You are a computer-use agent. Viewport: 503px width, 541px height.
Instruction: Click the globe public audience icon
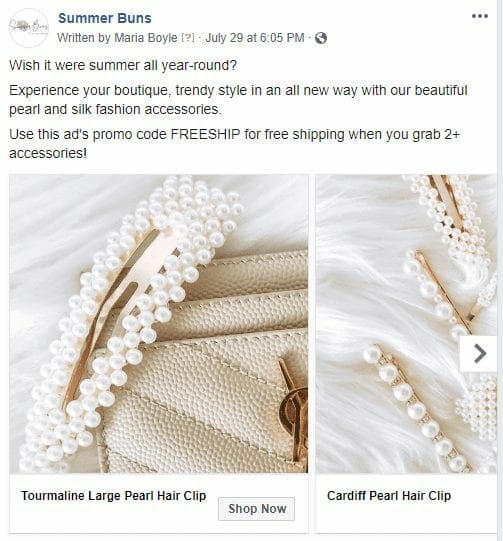point(321,38)
